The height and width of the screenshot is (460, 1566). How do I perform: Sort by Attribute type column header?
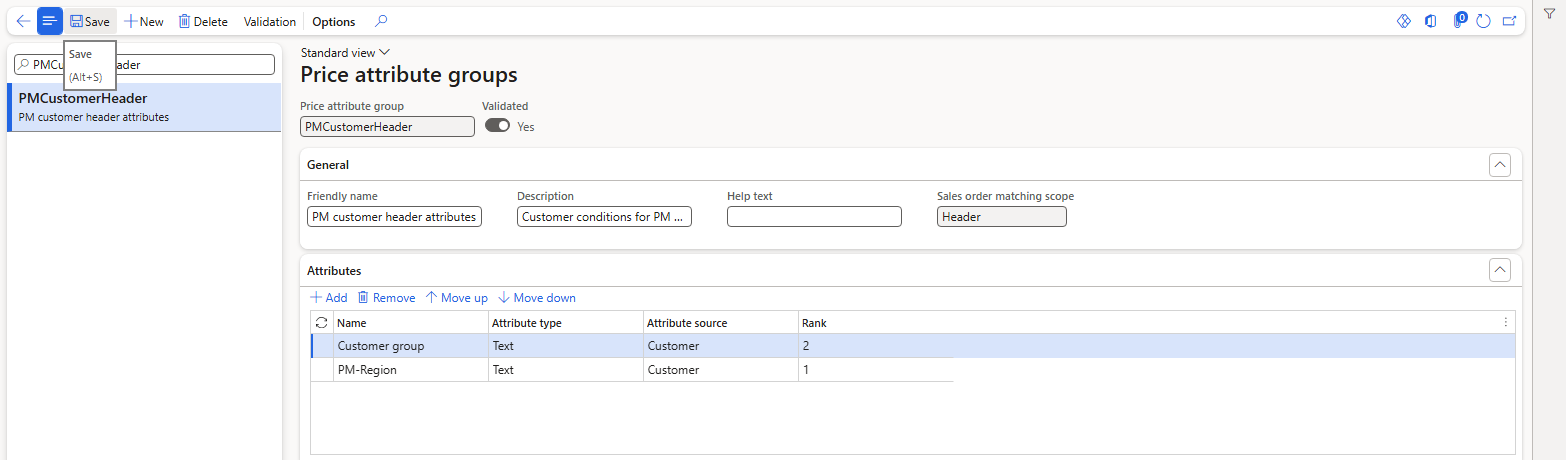pyautogui.click(x=565, y=323)
